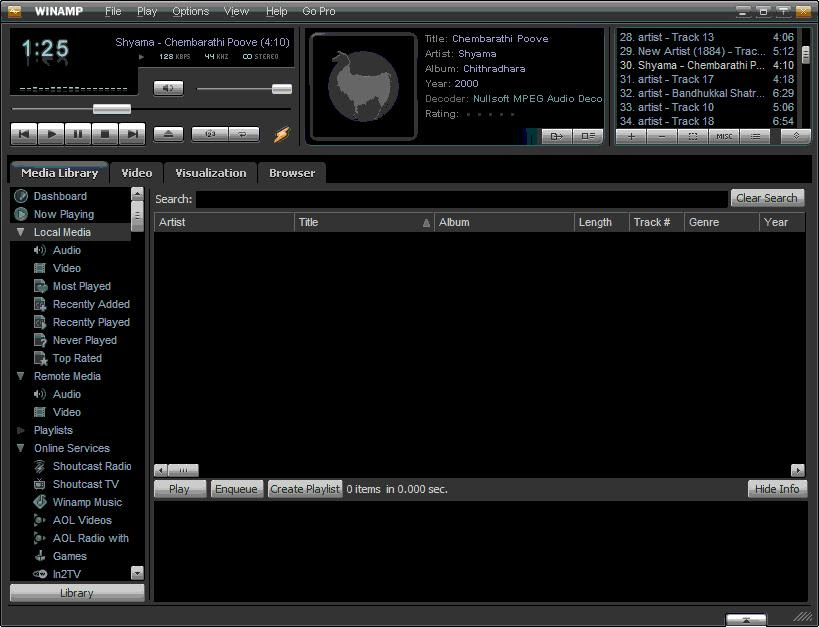Image resolution: width=819 pixels, height=627 pixels.
Task: Click the playlist up/down arrows button
Action: click(796, 136)
